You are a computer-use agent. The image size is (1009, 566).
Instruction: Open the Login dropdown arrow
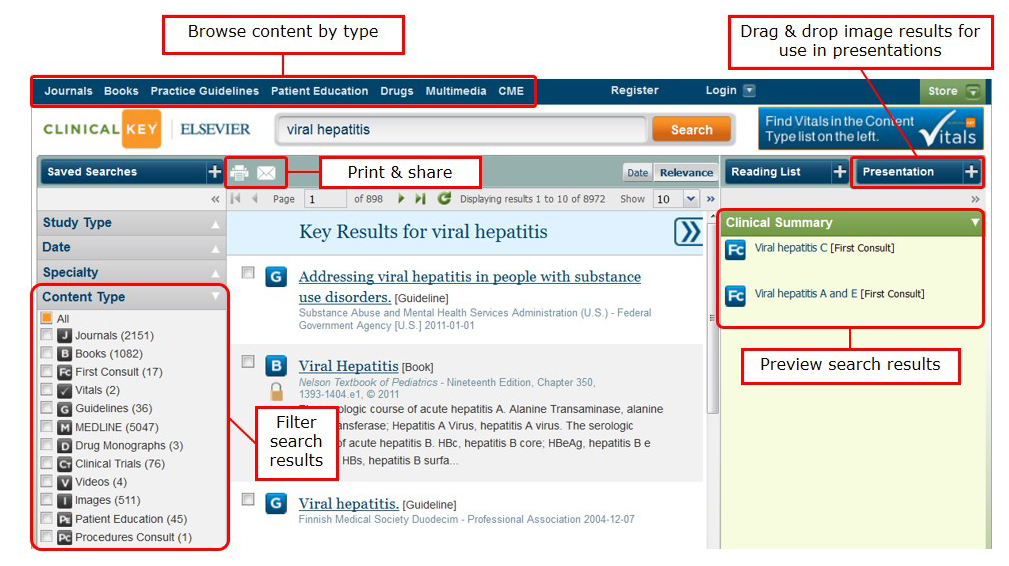tap(749, 90)
